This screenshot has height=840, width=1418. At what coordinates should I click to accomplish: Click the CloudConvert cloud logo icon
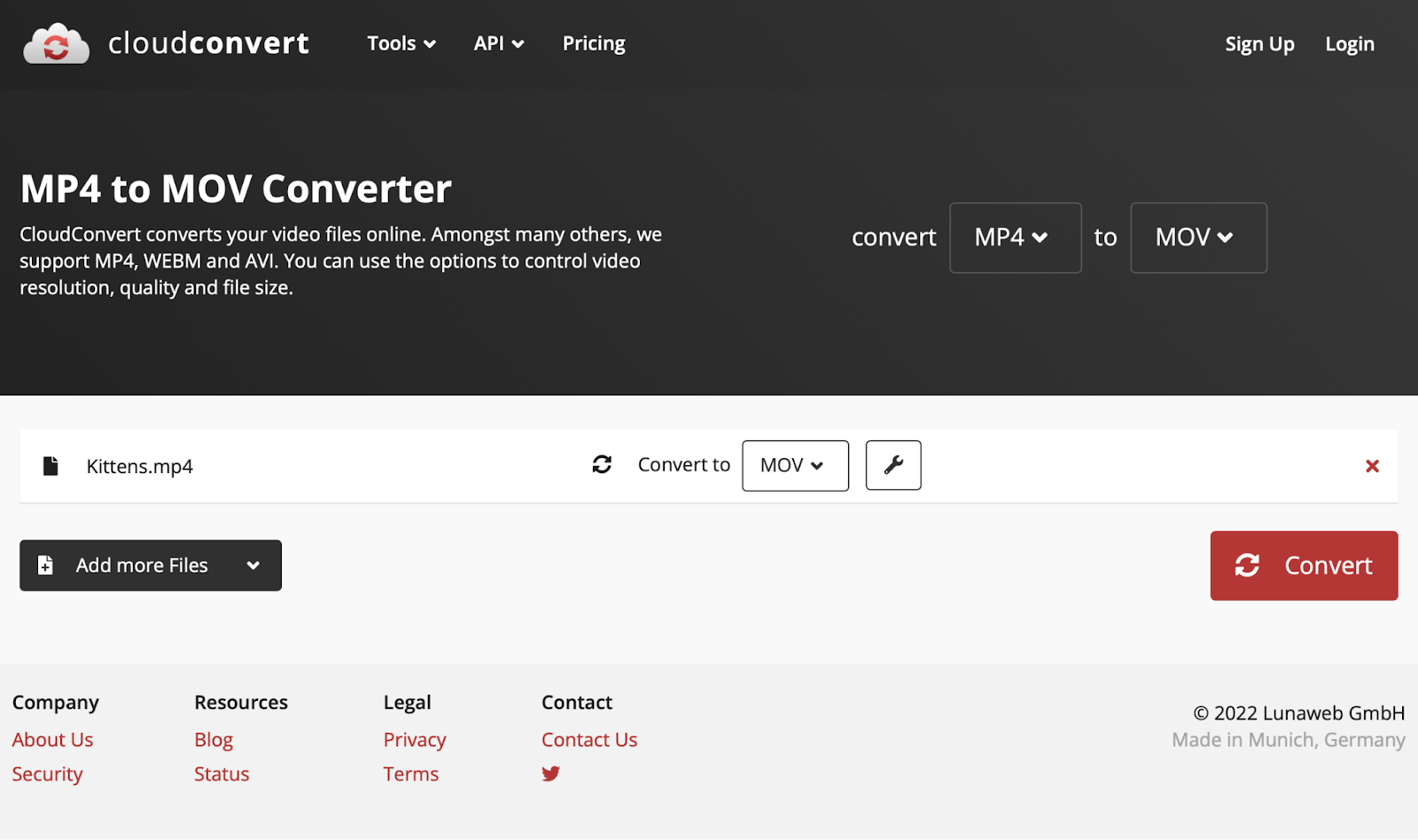click(x=56, y=43)
